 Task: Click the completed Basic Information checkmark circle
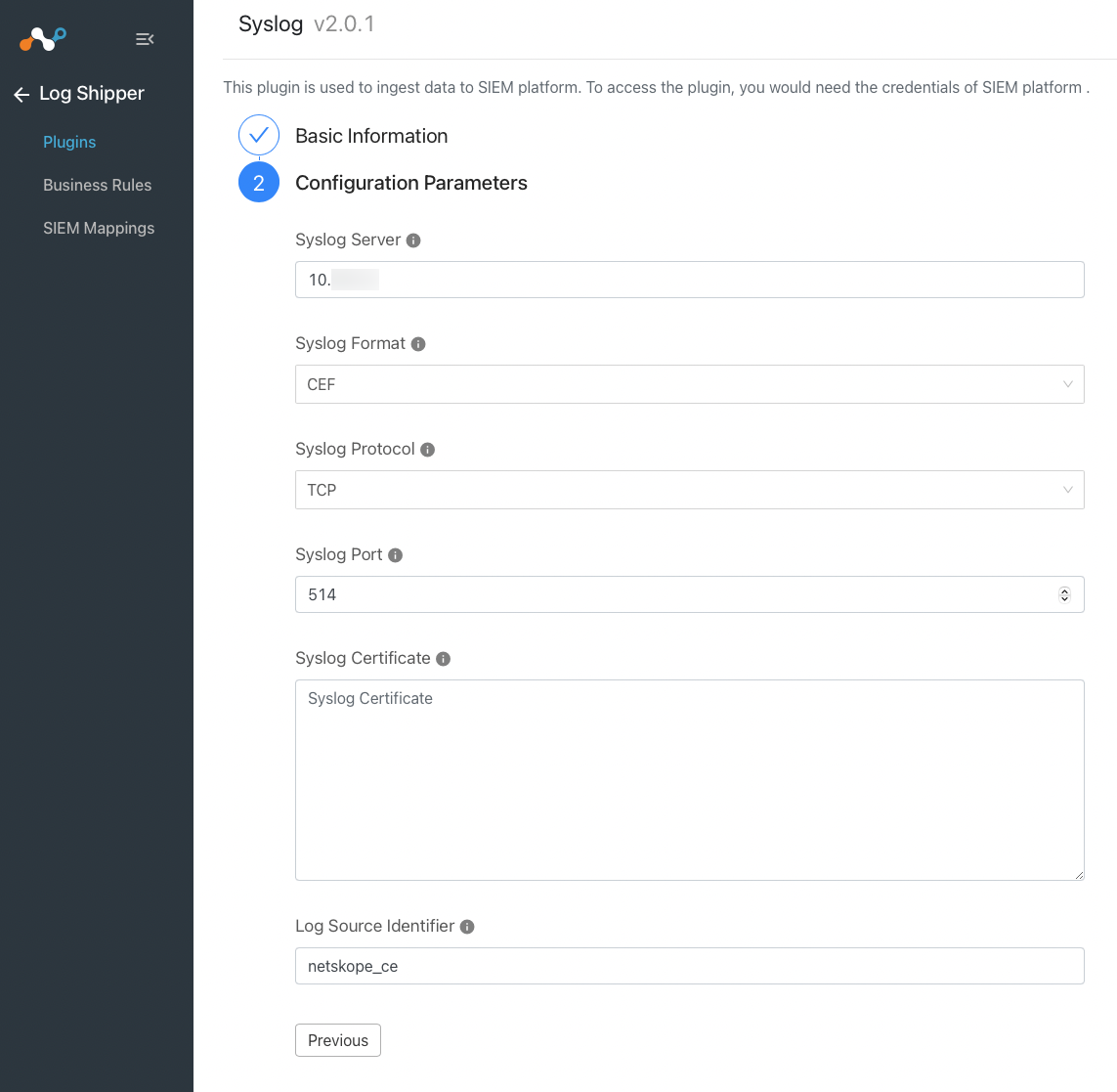tap(258, 135)
